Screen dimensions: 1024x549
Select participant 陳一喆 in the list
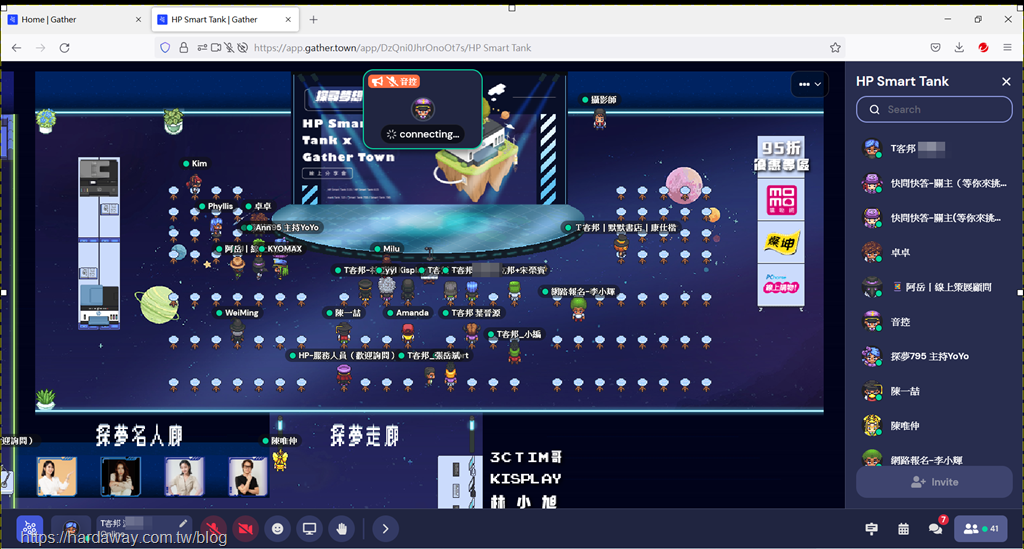pyautogui.click(x=934, y=391)
